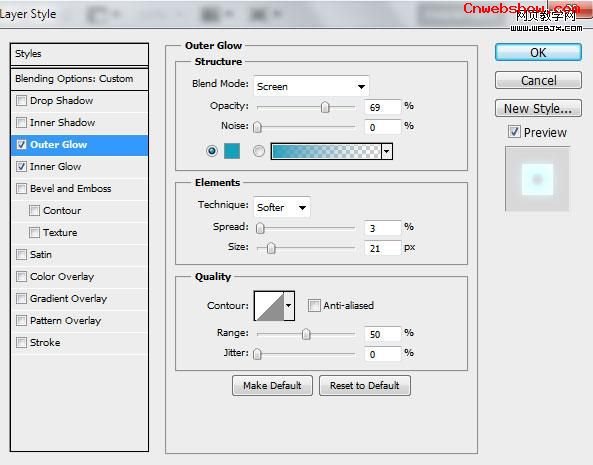Screen dimensions: 593x465
Task: Open the gradient picker dropdown arrow
Action: (387, 151)
